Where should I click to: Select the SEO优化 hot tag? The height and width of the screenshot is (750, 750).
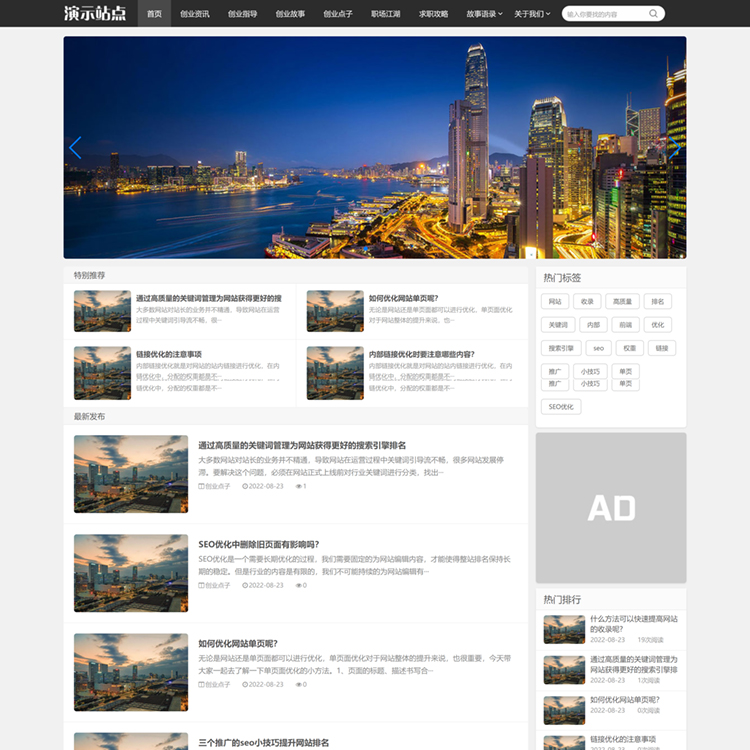tap(561, 407)
